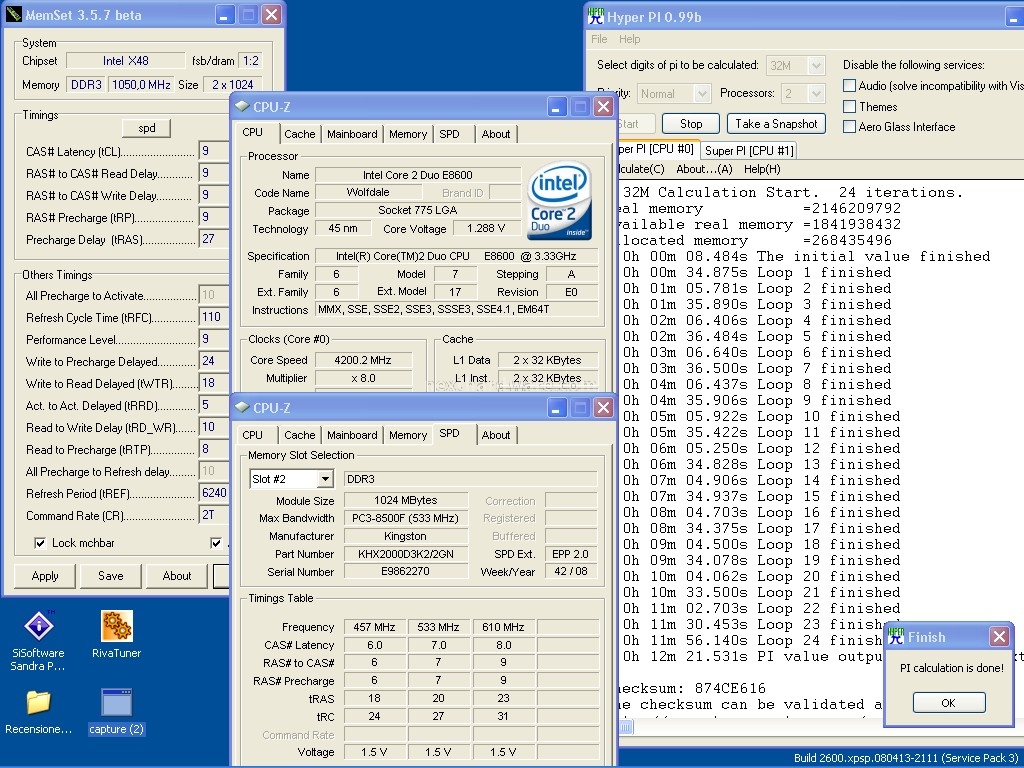The height and width of the screenshot is (768, 1024).
Task: Click the title bar icon of the CPU-Z processor window
Action: (242, 106)
